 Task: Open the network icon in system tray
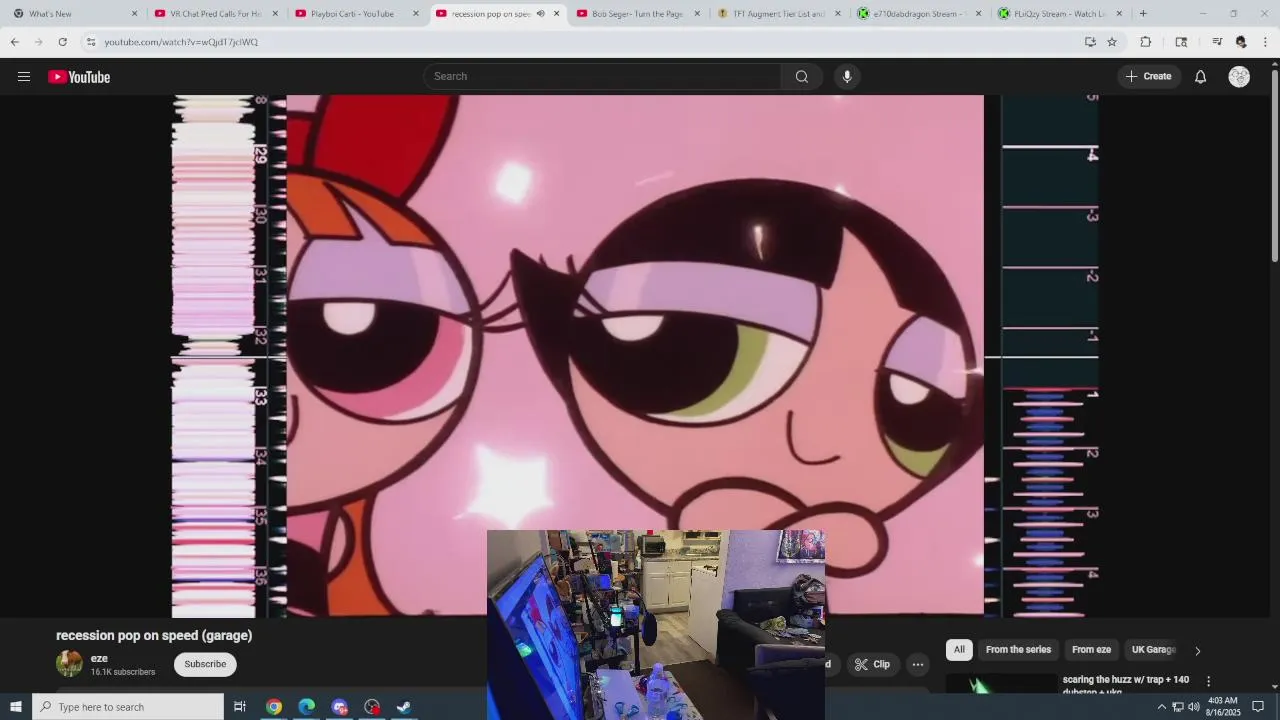pyautogui.click(x=1178, y=707)
